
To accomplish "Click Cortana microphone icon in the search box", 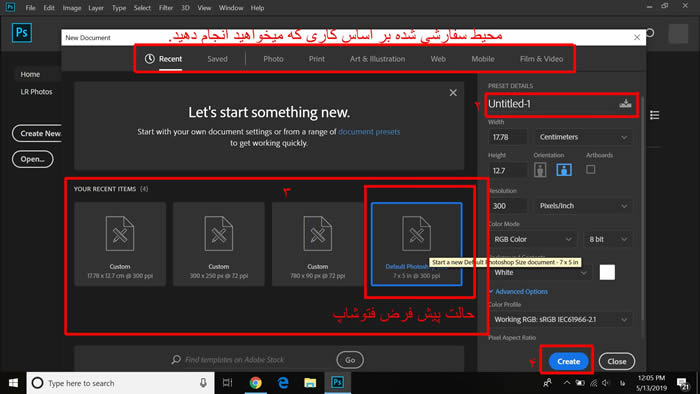I will coord(203,383).
